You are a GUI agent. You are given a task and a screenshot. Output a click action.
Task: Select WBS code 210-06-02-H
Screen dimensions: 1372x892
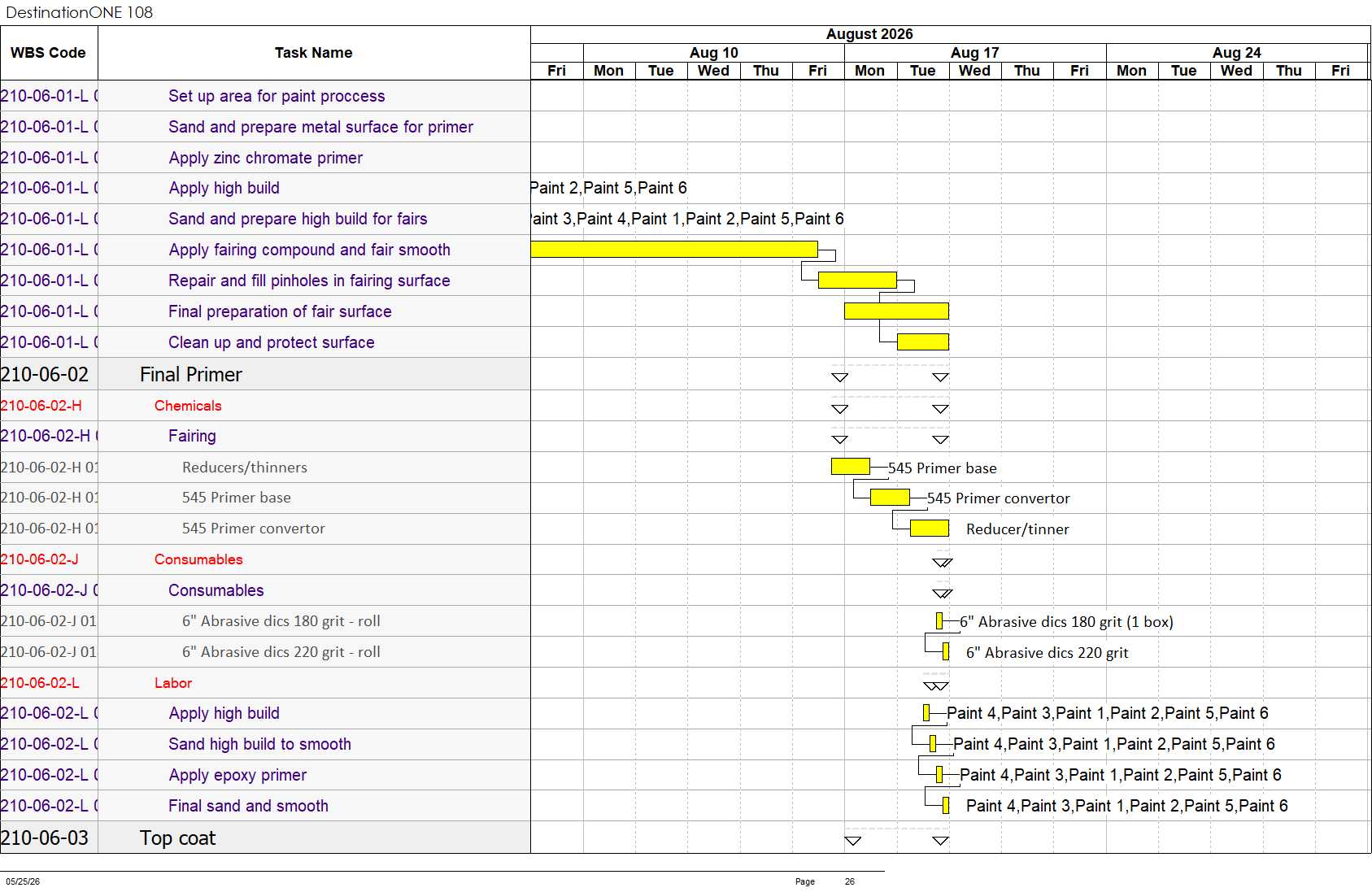[41, 406]
